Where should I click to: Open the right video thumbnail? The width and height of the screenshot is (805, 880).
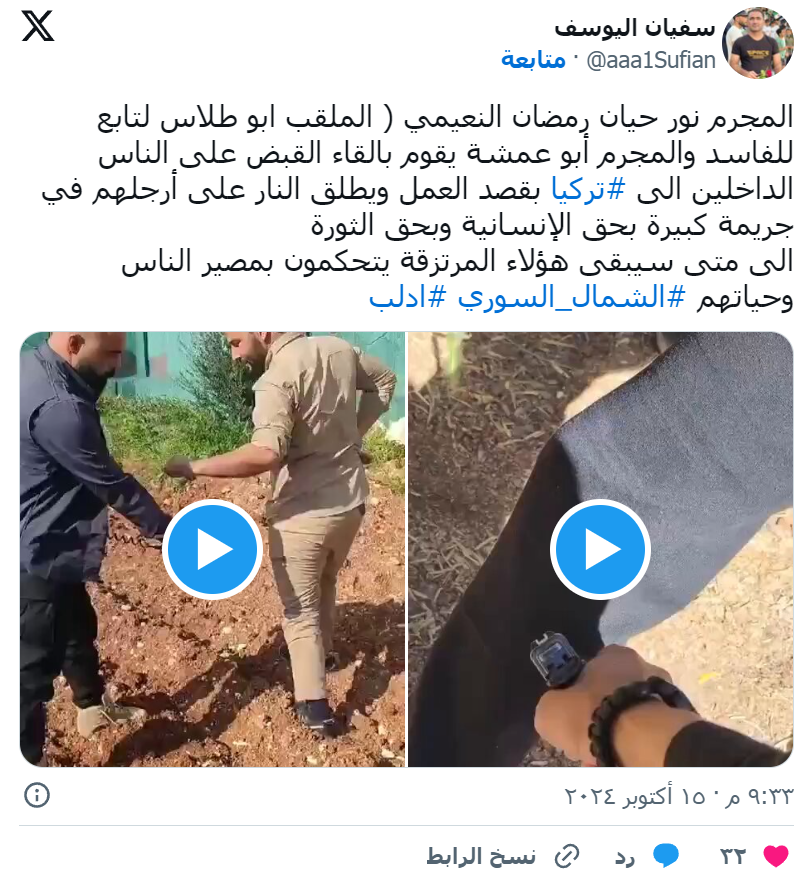601,549
